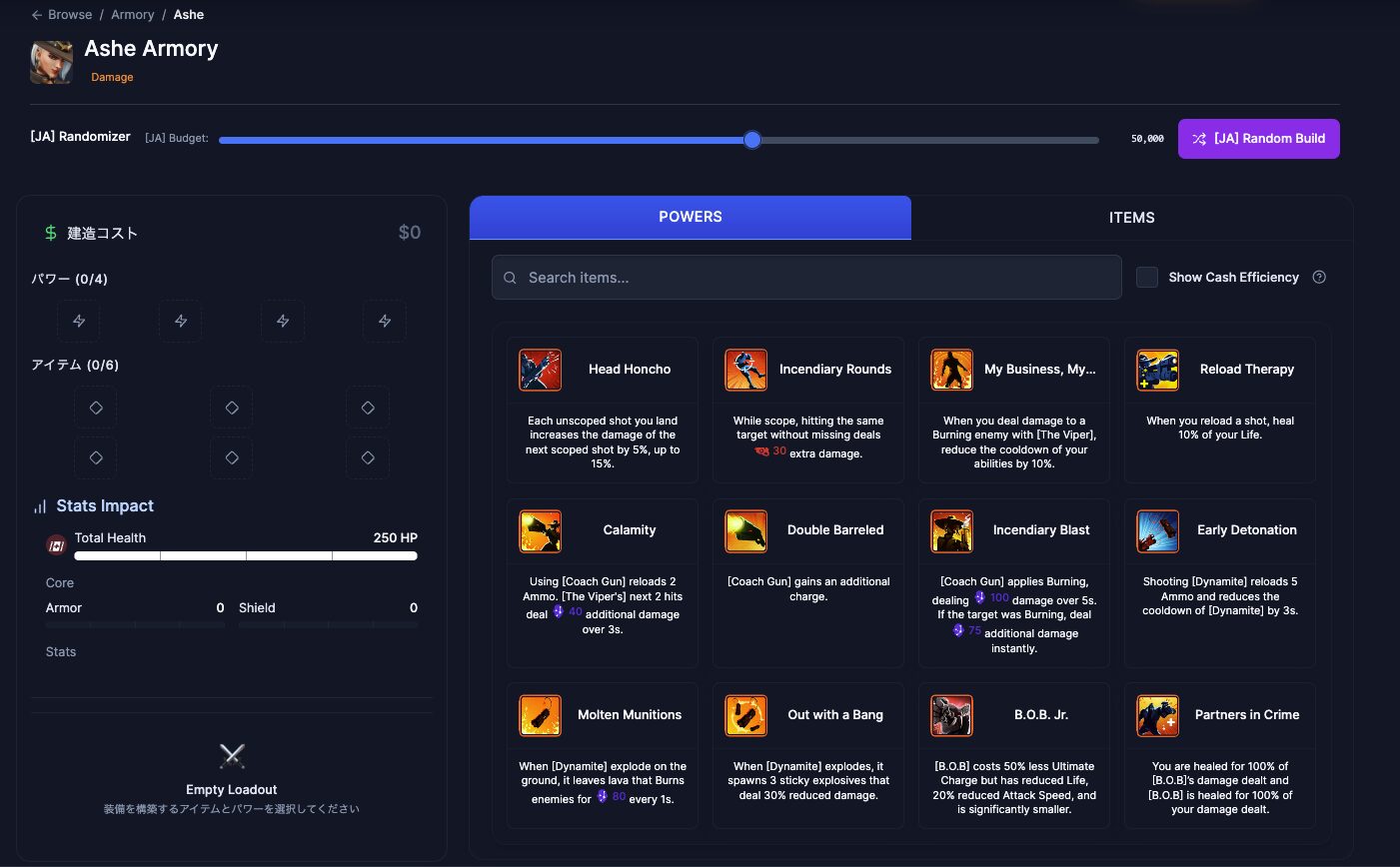Open the POWERS tab
This screenshot has width=1400, height=867.
coord(690,218)
